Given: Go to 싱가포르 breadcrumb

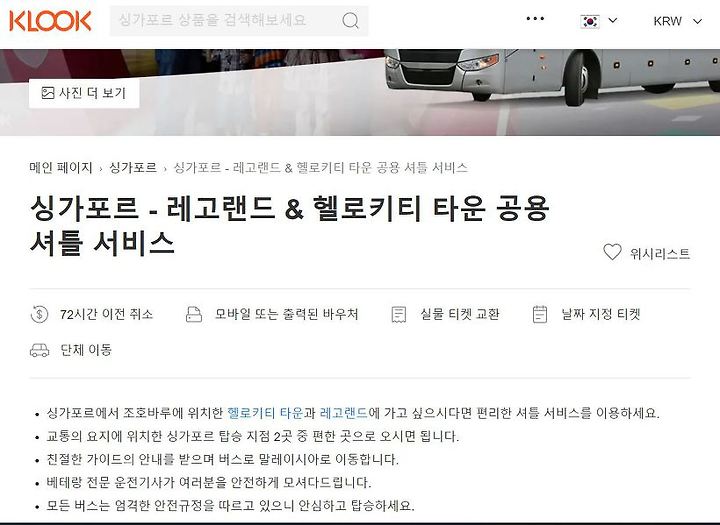Looking at the screenshot, I should tap(133, 168).
